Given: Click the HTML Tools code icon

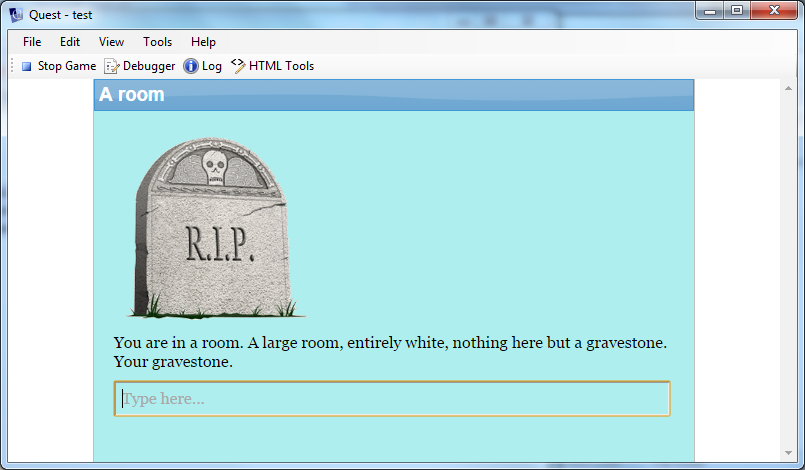Looking at the screenshot, I should tap(238, 66).
